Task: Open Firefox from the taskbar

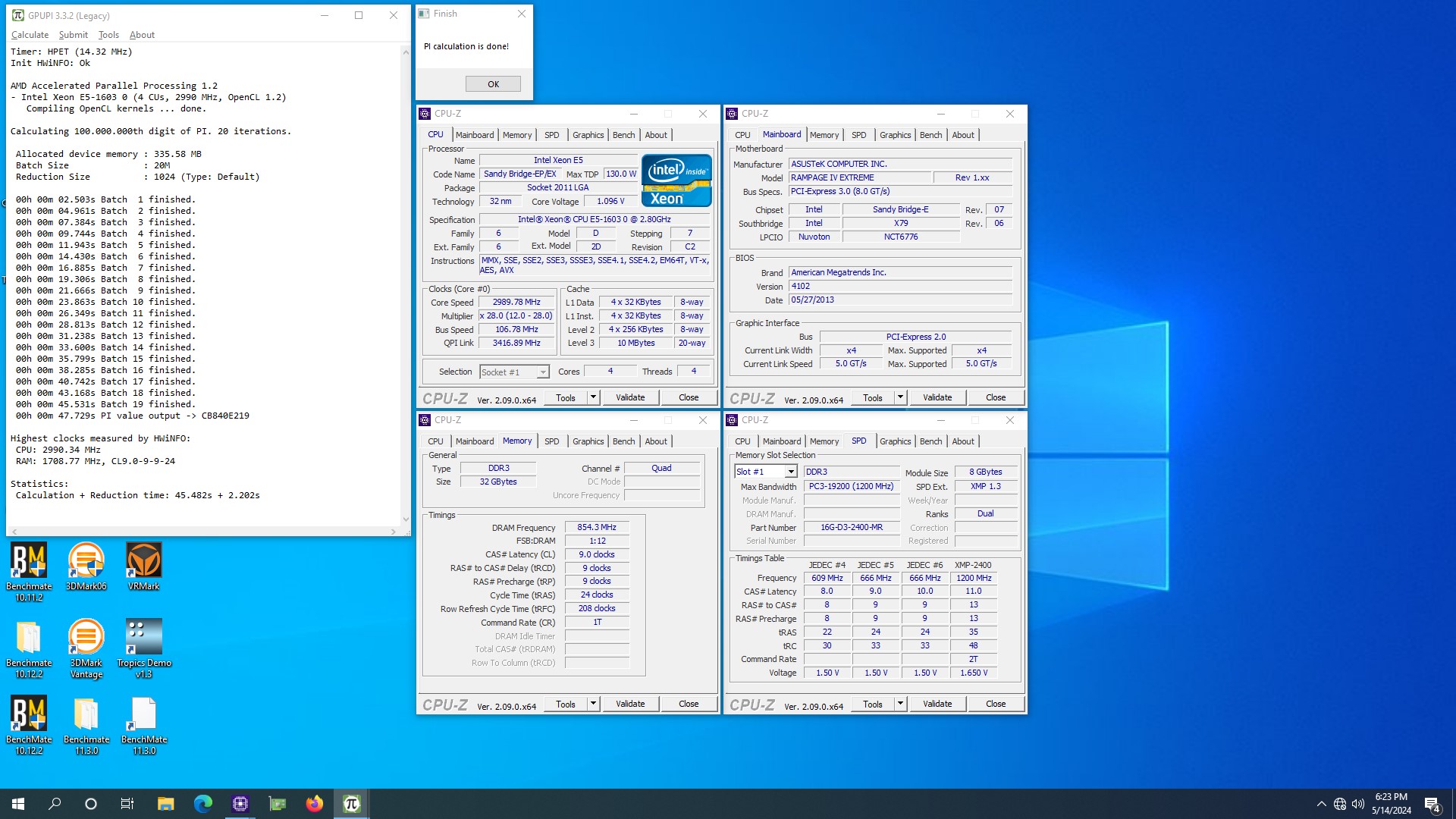Action: 314,804
